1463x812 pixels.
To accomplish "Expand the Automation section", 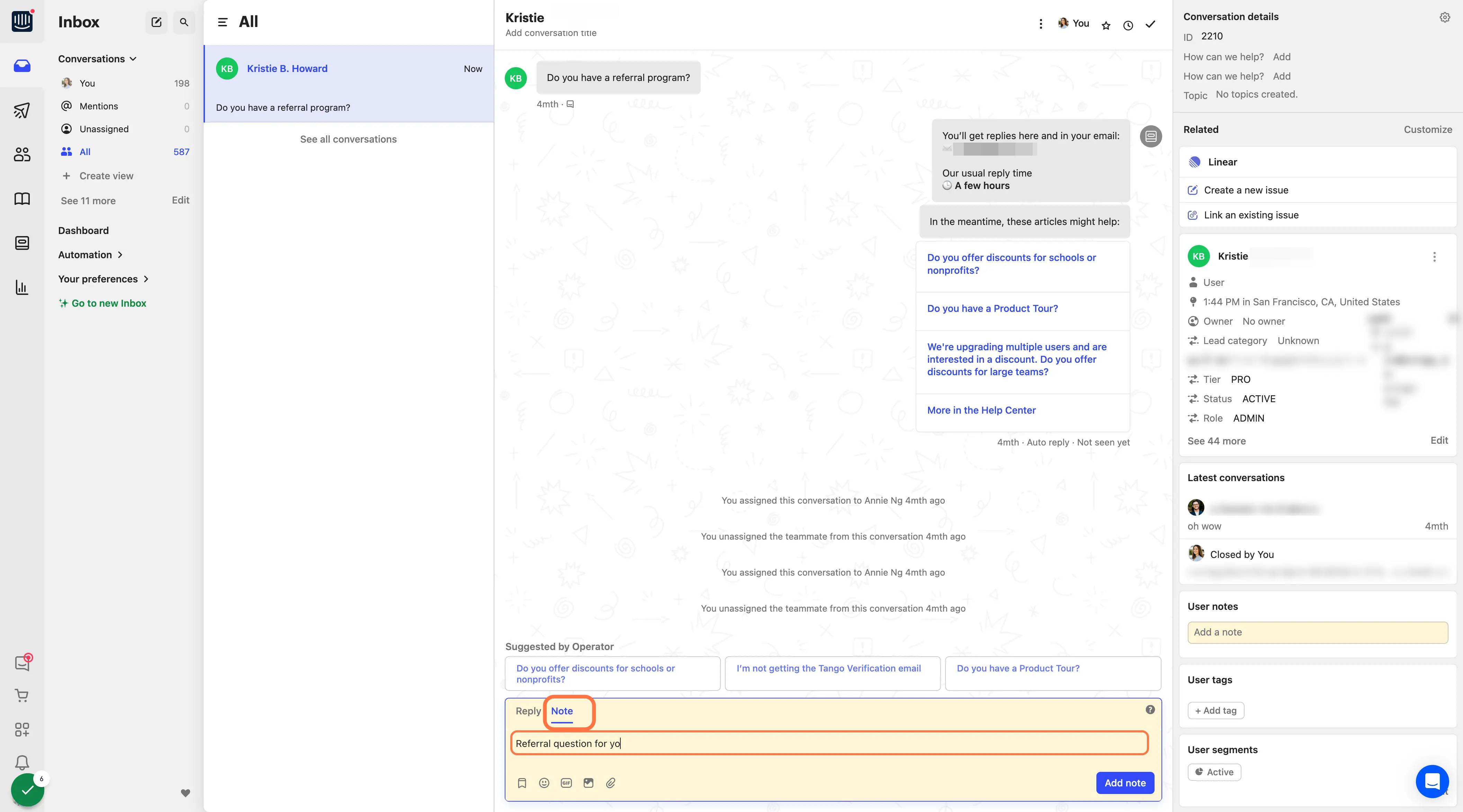I will click(x=90, y=255).
